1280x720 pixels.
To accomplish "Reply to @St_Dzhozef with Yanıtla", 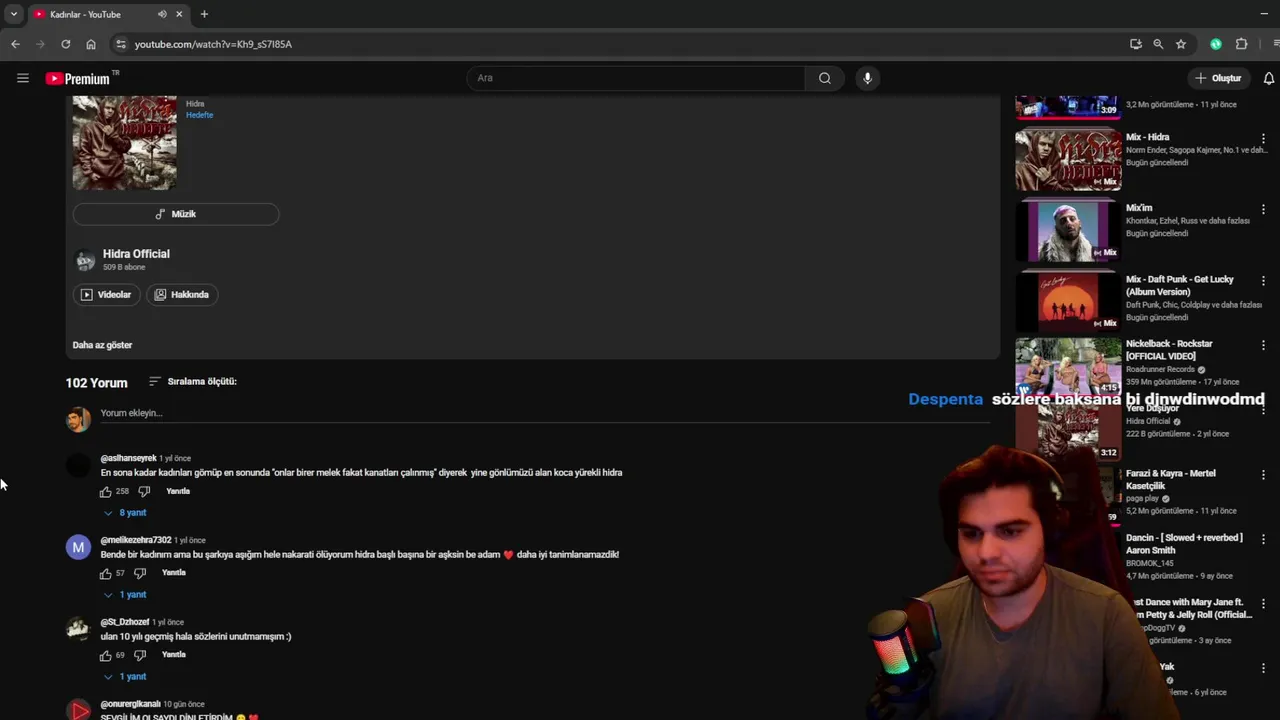I will pyautogui.click(x=174, y=655).
